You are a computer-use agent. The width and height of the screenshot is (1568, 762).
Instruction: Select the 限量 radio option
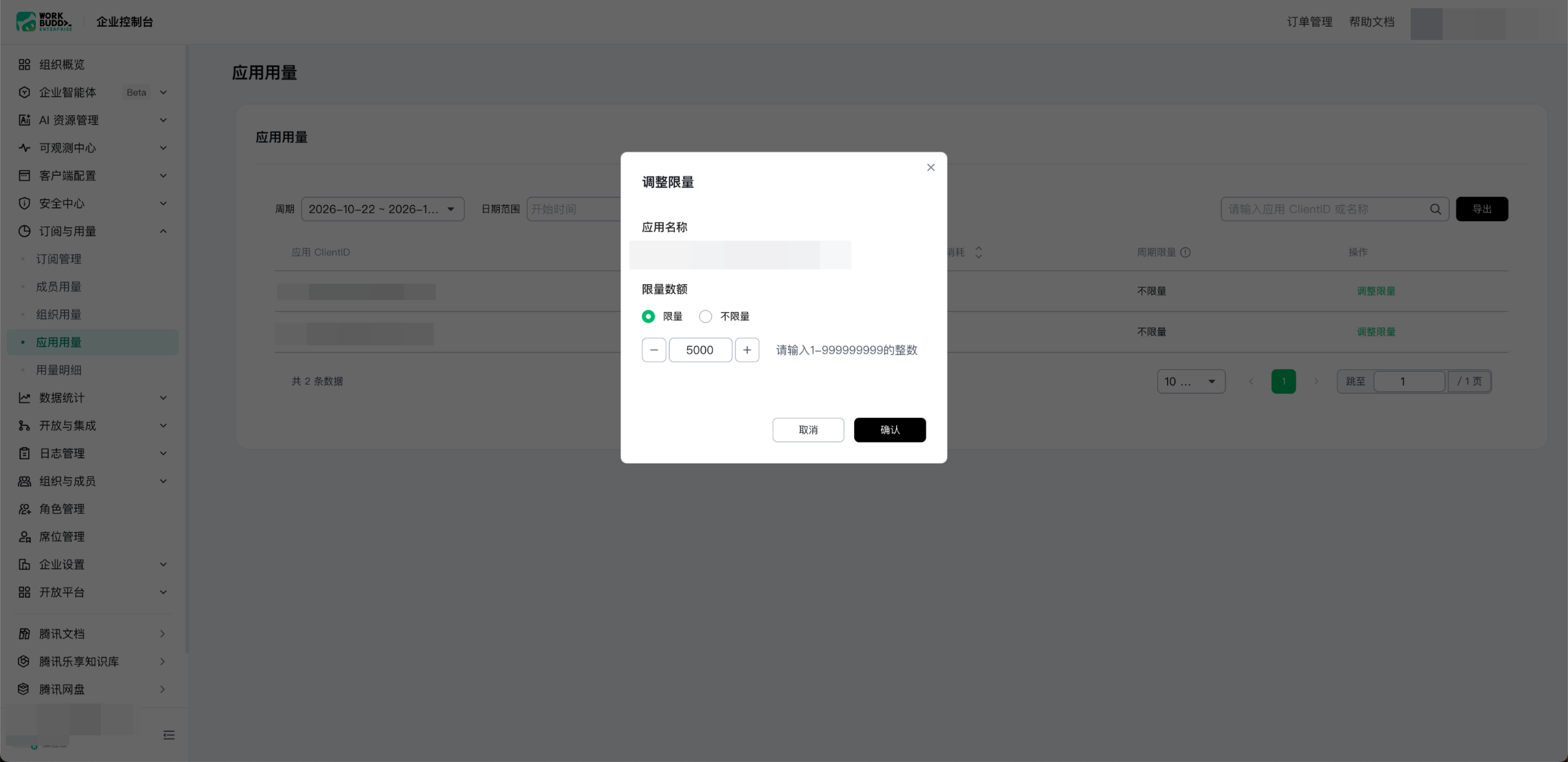(648, 316)
